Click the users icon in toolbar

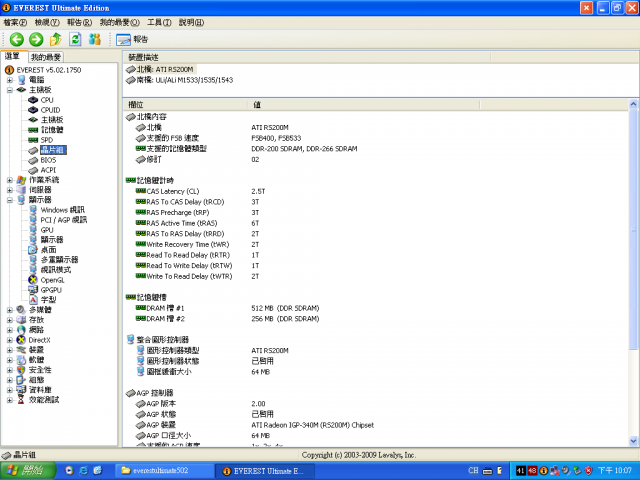click(x=95, y=40)
